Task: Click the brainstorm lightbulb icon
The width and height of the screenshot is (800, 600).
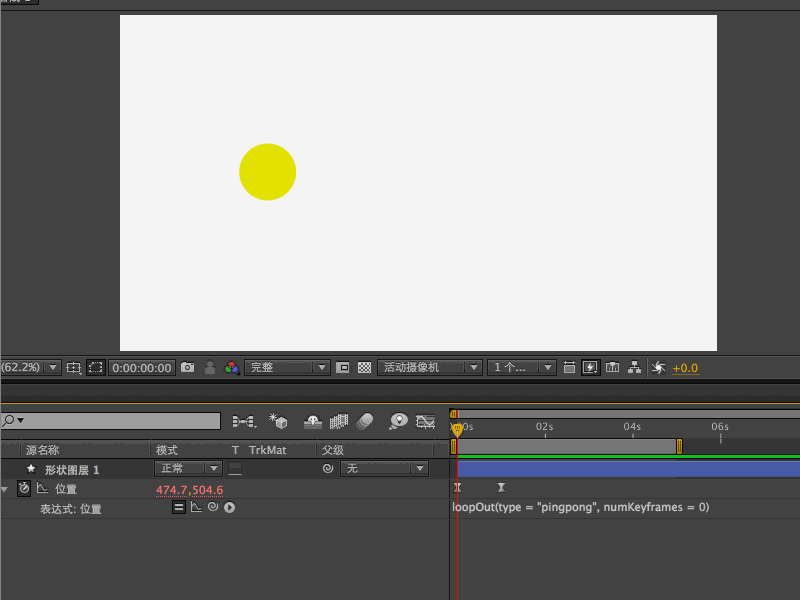Action: (398, 421)
